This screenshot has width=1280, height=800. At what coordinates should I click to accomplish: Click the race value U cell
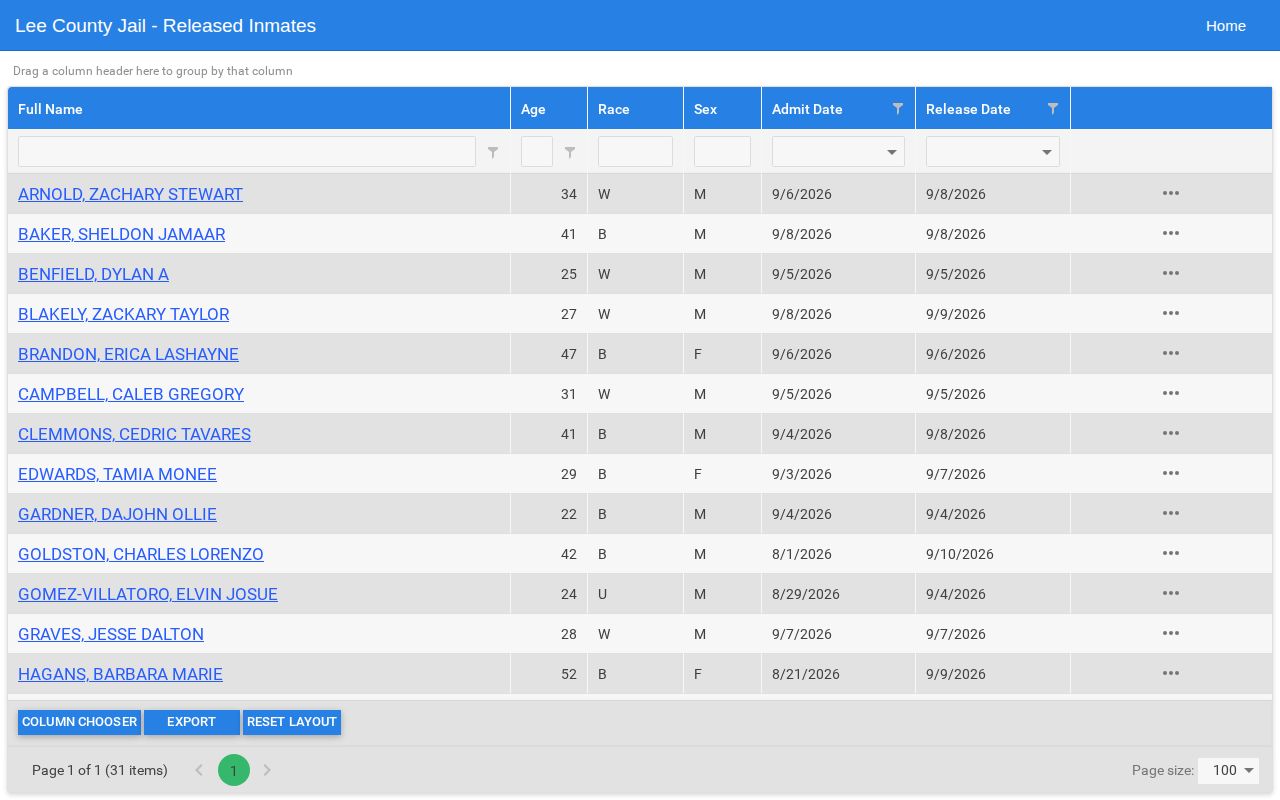point(636,594)
